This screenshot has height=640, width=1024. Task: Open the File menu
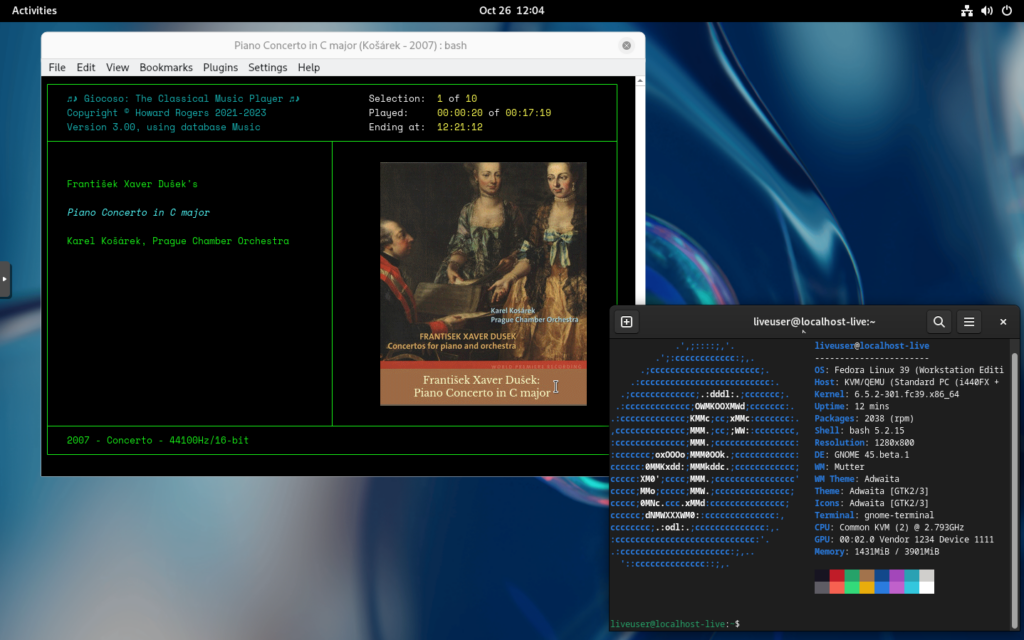tap(57, 67)
